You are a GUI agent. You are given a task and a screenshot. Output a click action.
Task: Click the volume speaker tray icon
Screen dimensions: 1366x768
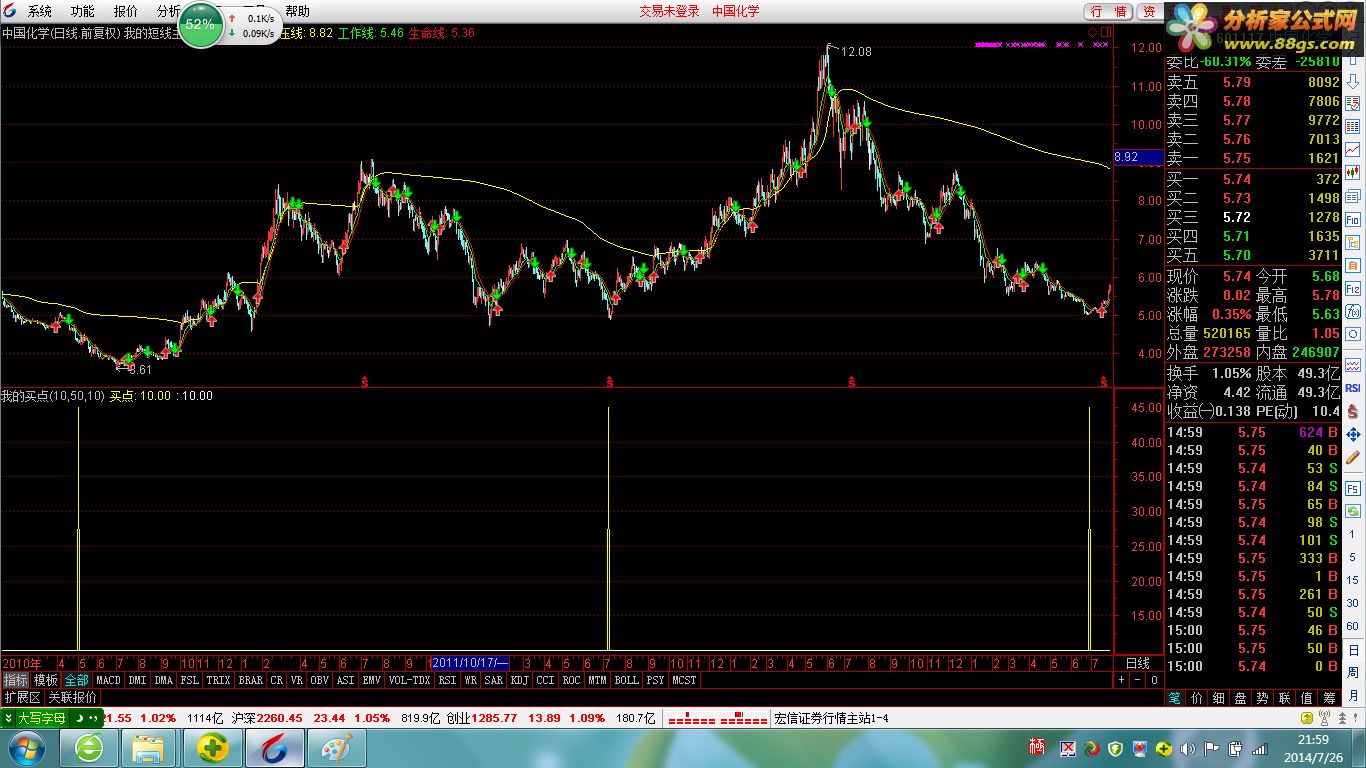(x=1187, y=748)
